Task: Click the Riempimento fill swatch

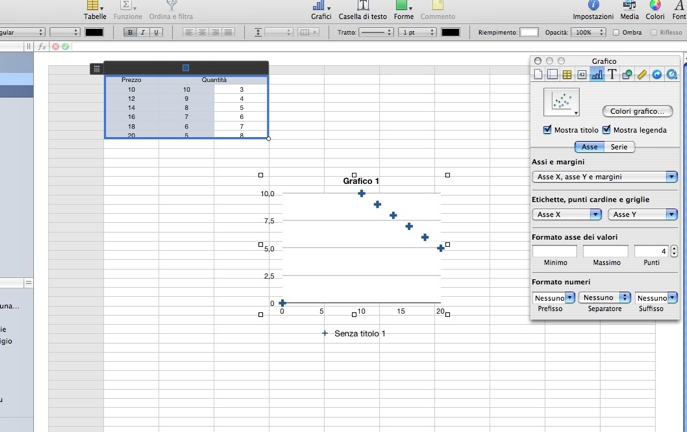Action: point(529,32)
